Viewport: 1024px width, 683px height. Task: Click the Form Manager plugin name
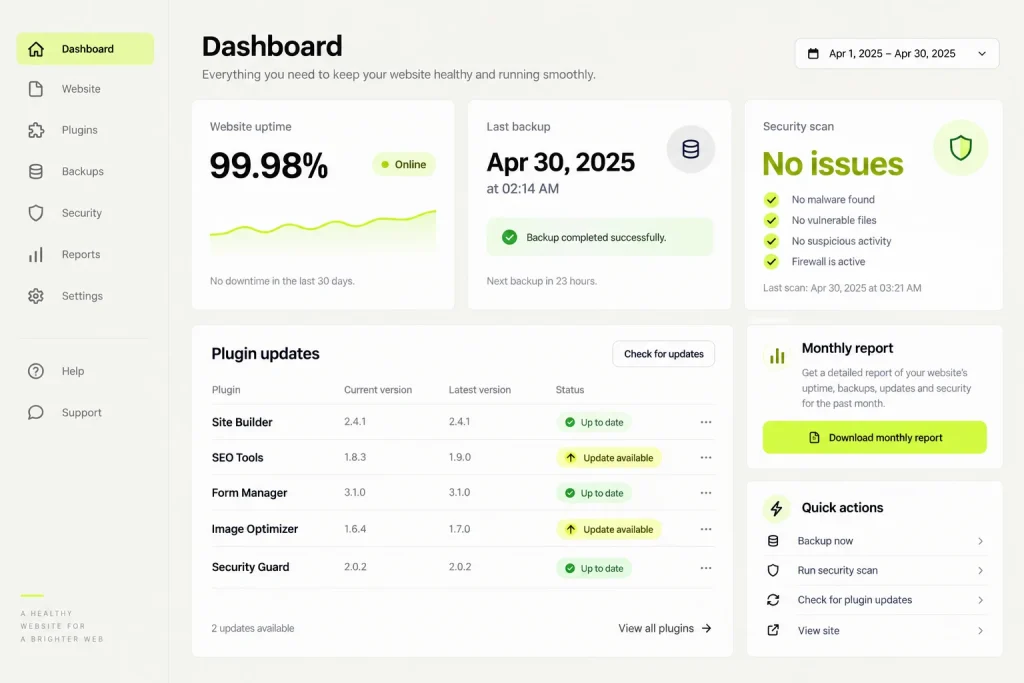pos(249,492)
